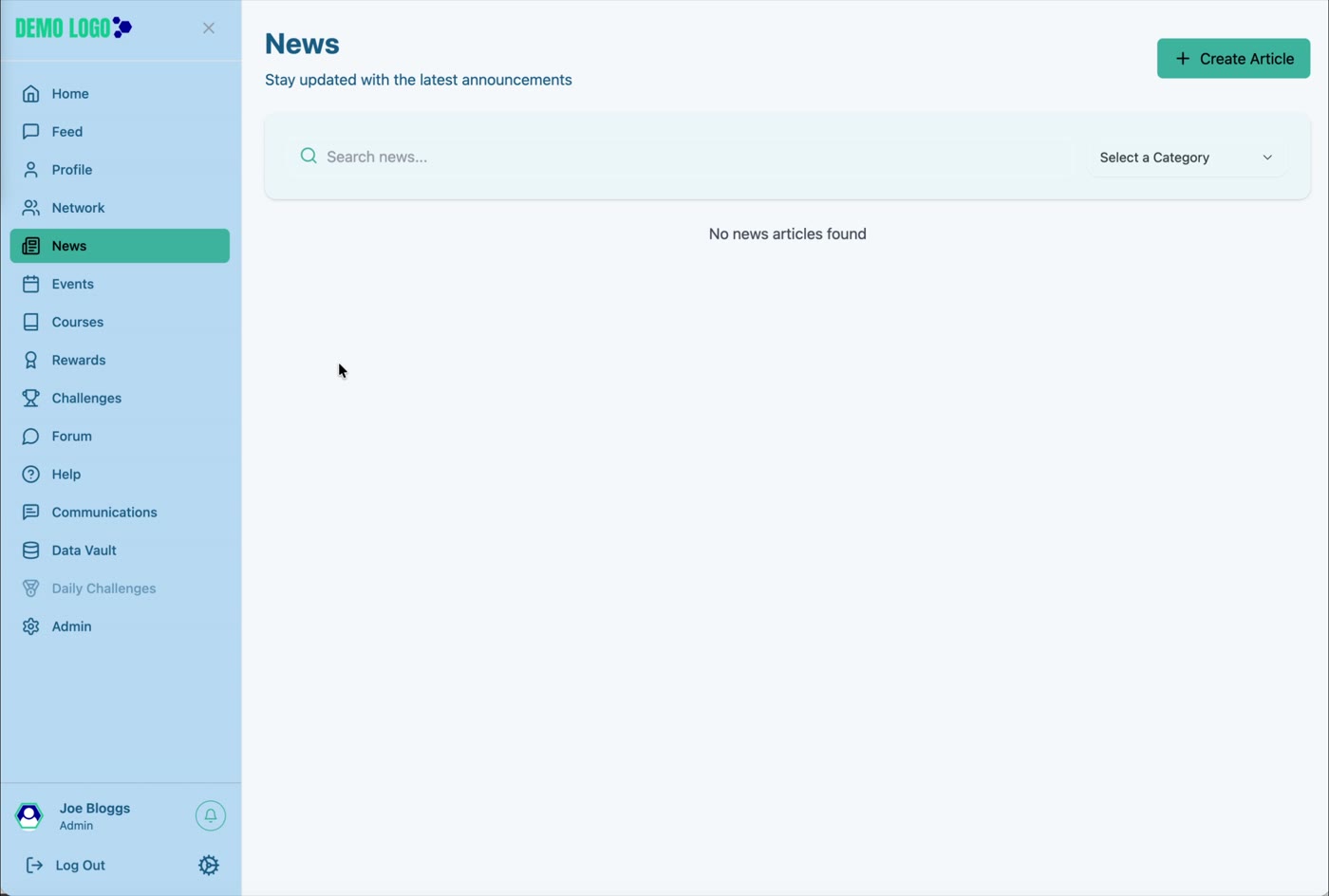Click the 'Admin' role label under Joe Bloggs
This screenshot has height=896, width=1329.
76,826
